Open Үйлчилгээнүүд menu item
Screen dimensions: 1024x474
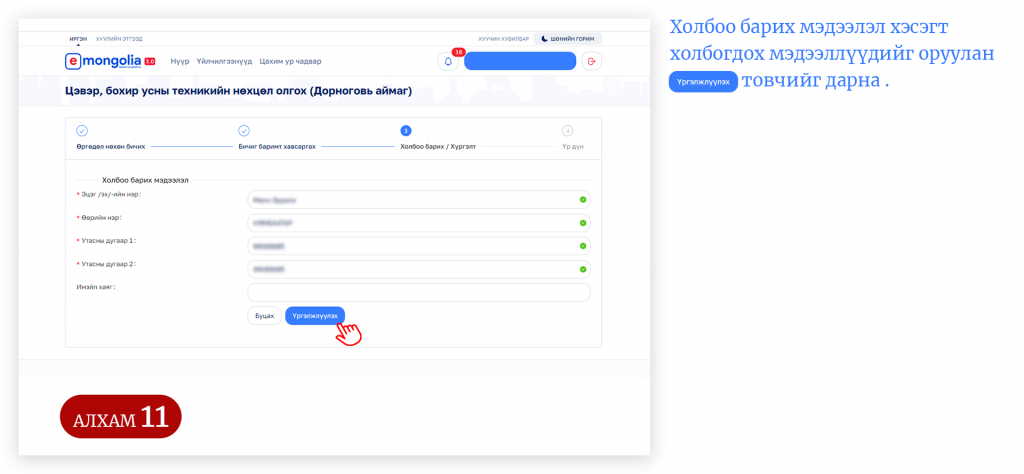[224, 61]
